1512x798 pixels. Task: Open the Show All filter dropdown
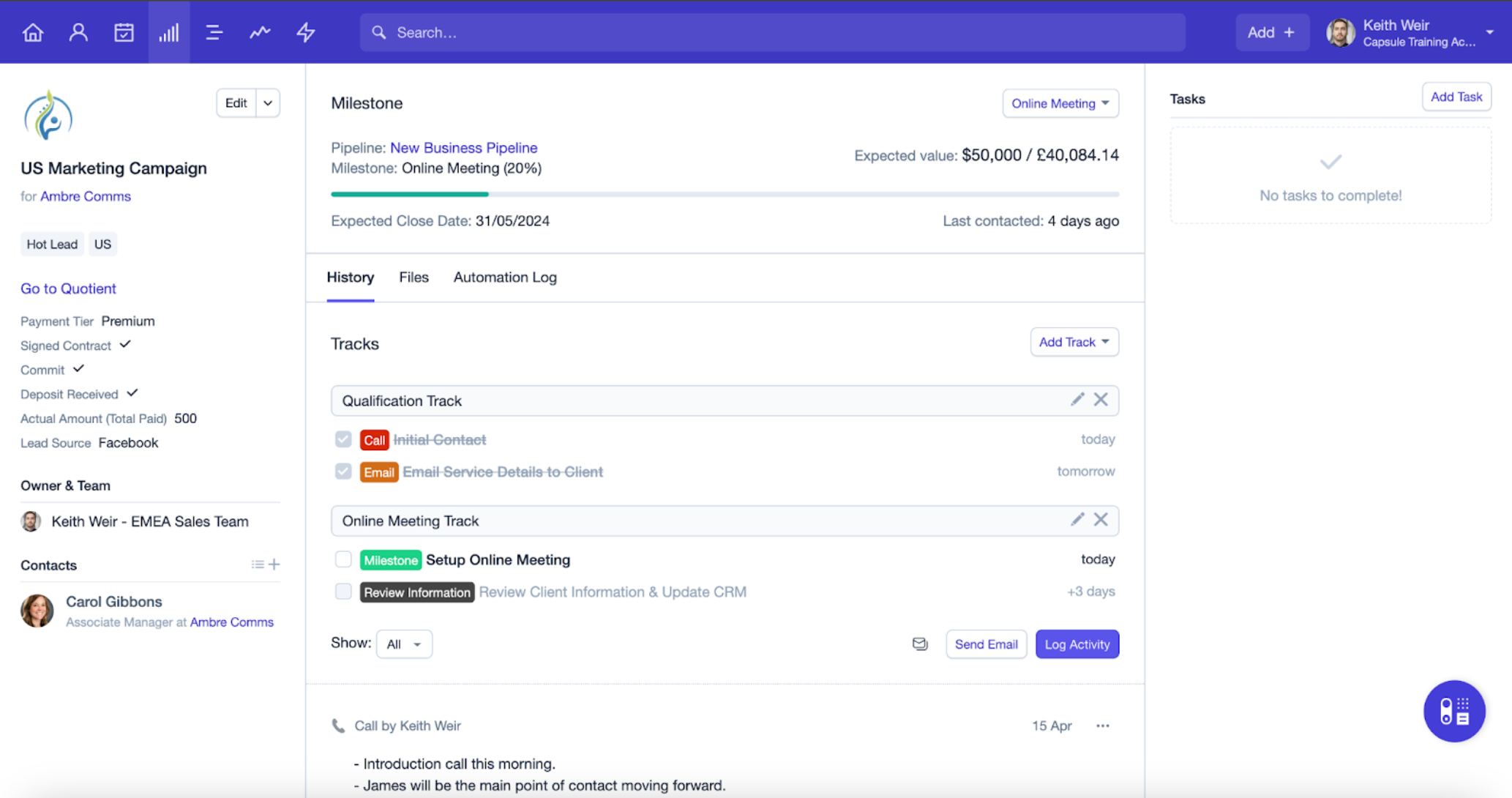point(404,644)
